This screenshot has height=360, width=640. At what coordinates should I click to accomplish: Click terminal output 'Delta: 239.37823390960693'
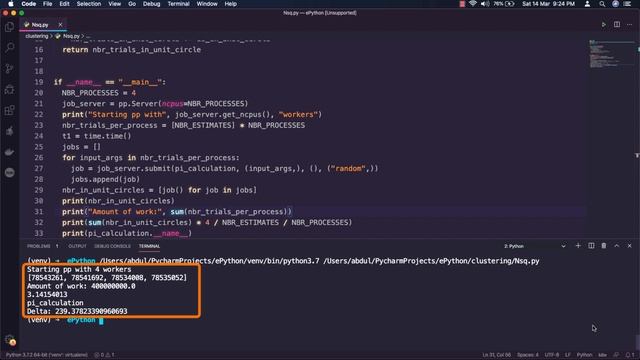[x=77, y=311]
